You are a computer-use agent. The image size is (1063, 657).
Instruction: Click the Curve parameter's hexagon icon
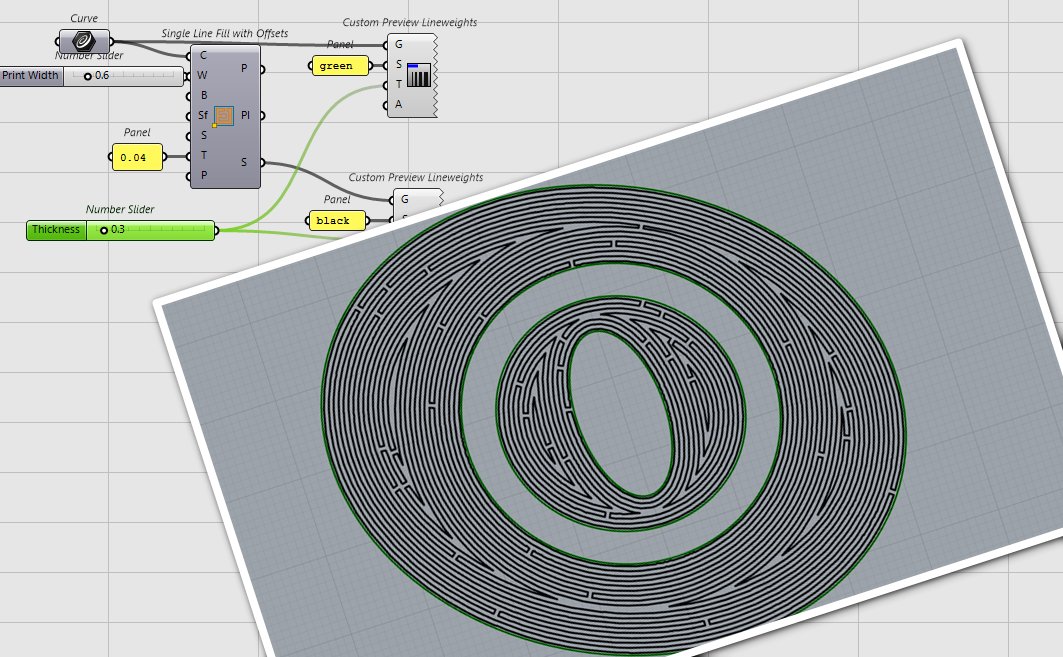point(85,42)
